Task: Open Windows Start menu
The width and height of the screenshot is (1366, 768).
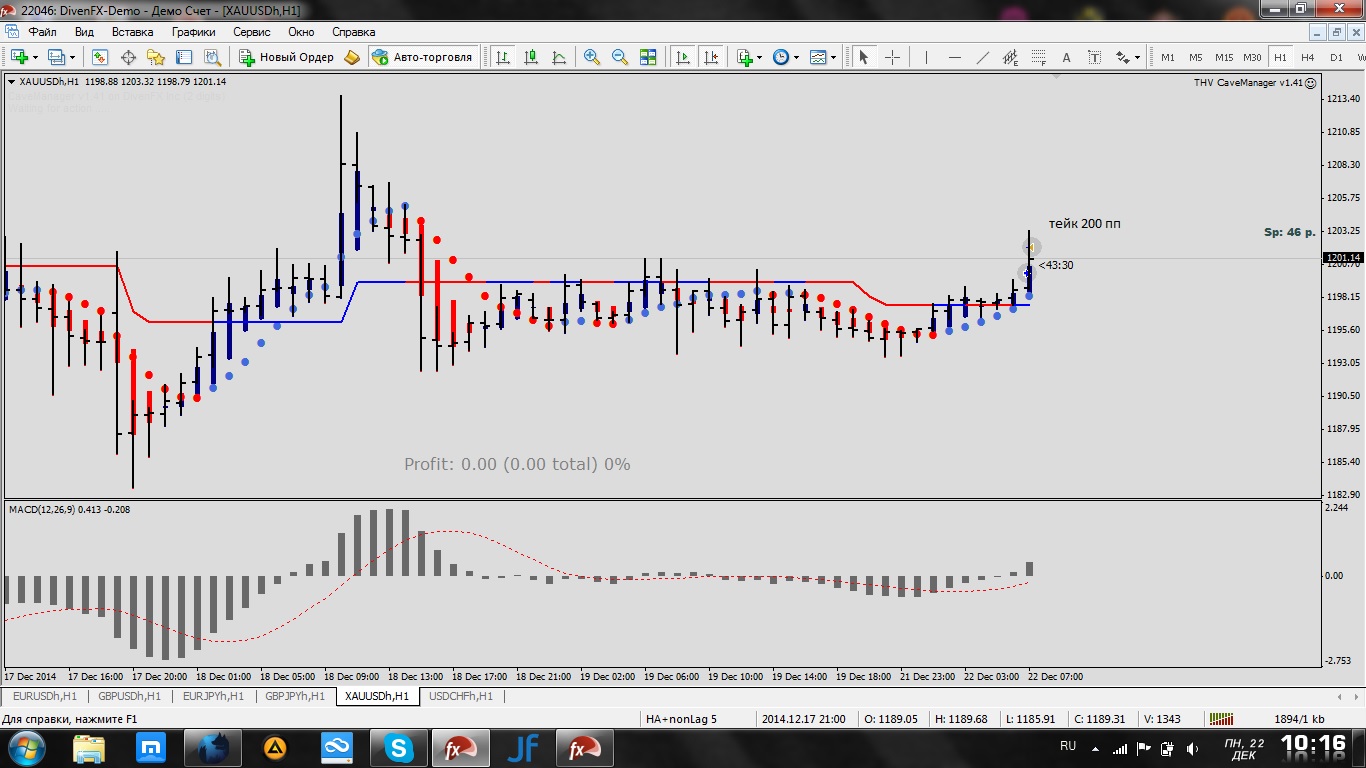Action: (26, 747)
